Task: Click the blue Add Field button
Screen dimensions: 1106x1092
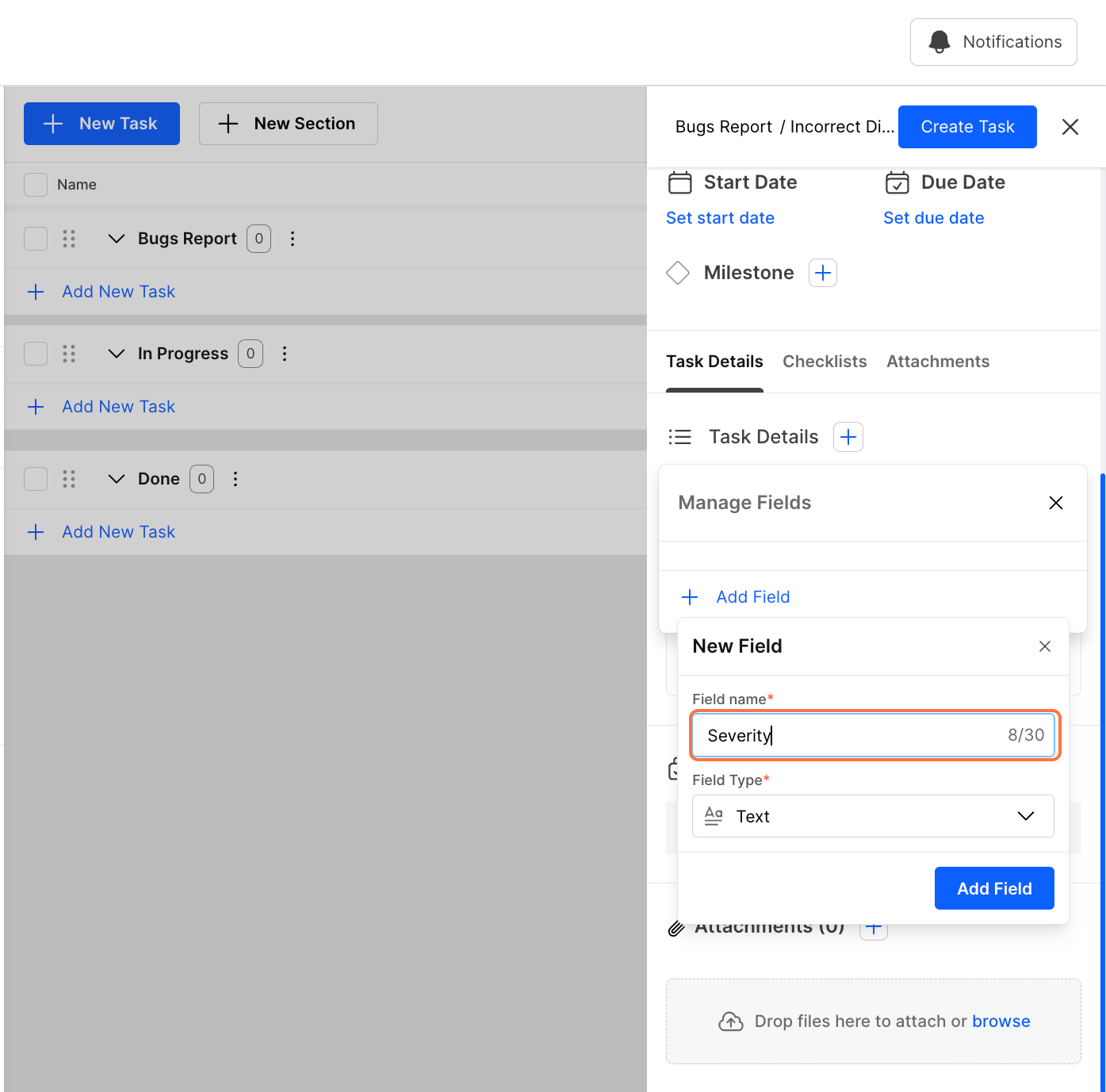Action: (x=994, y=888)
